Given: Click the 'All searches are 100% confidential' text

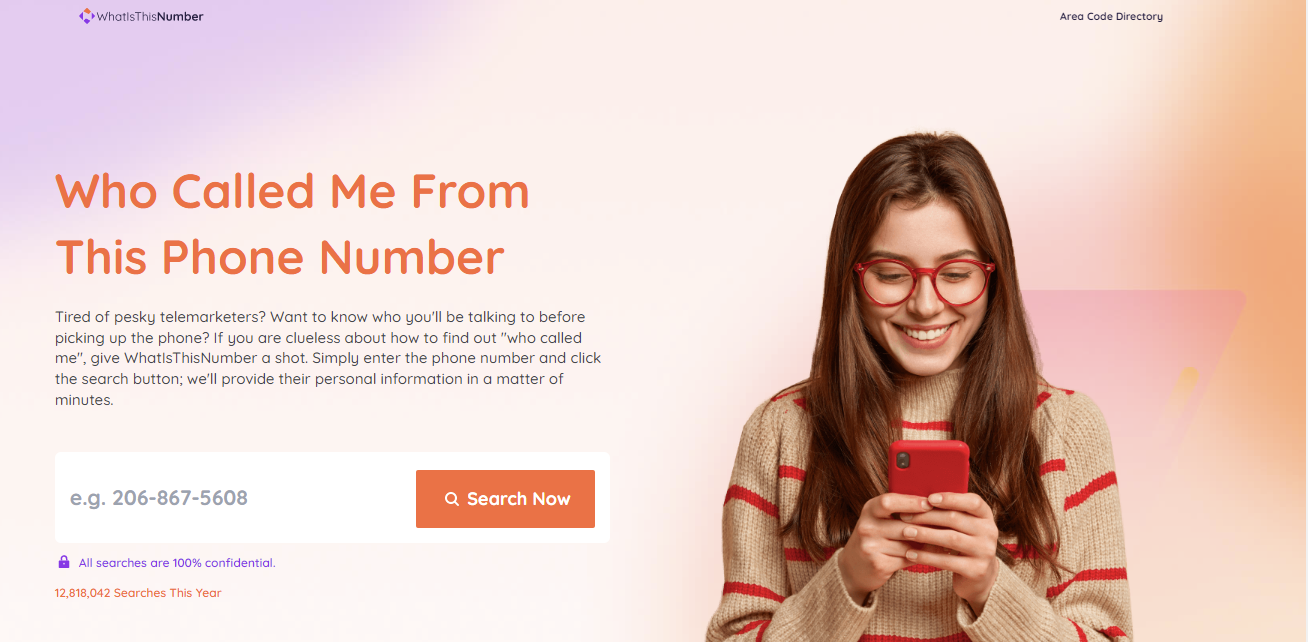Looking at the screenshot, I should coord(177,563).
